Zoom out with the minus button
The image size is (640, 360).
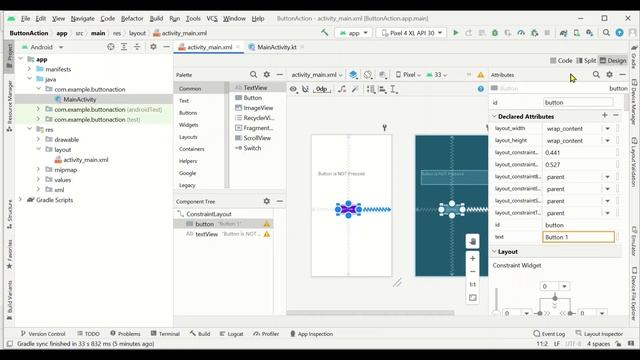[473, 271]
